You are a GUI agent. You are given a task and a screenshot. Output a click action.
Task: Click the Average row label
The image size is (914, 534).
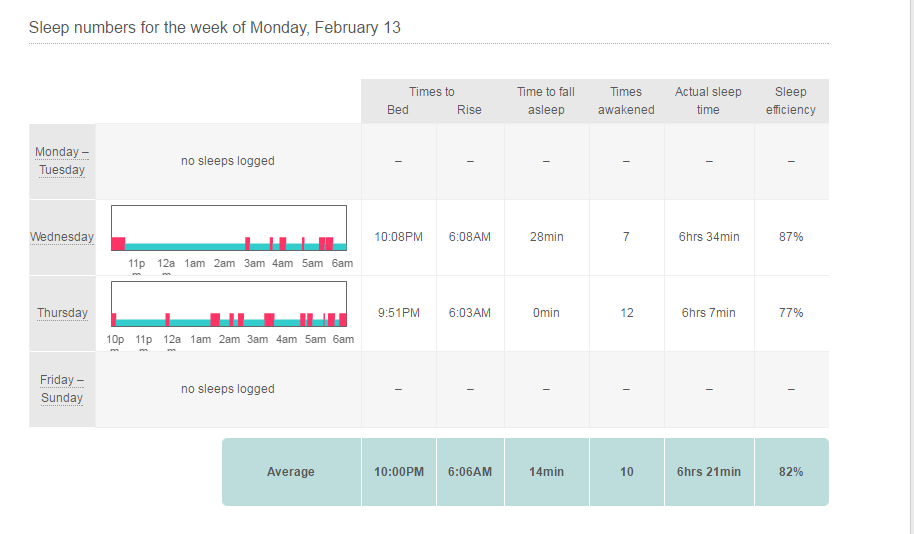(x=290, y=472)
